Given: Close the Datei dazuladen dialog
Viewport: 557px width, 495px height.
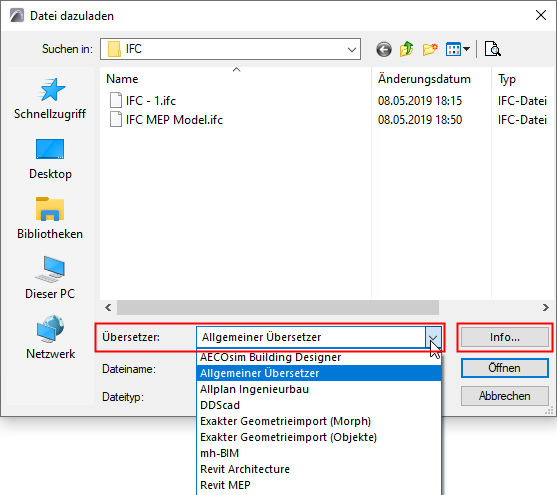Looking at the screenshot, I should click(x=541, y=15).
